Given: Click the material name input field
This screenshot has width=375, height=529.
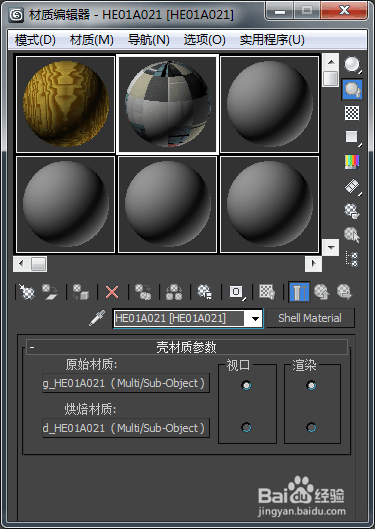Looking at the screenshot, I should [x=179, y=318].
